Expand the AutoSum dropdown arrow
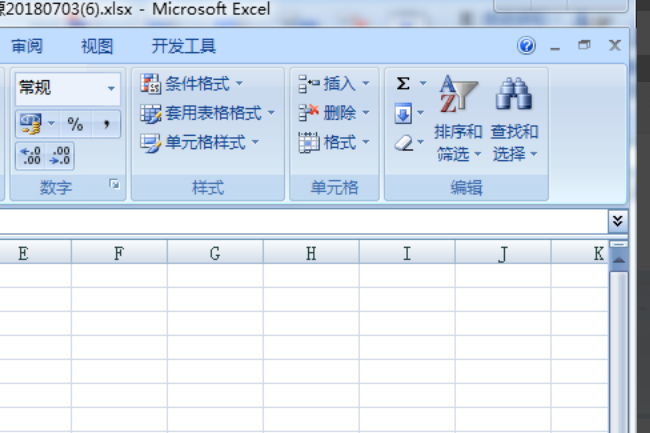 point(423,83)
